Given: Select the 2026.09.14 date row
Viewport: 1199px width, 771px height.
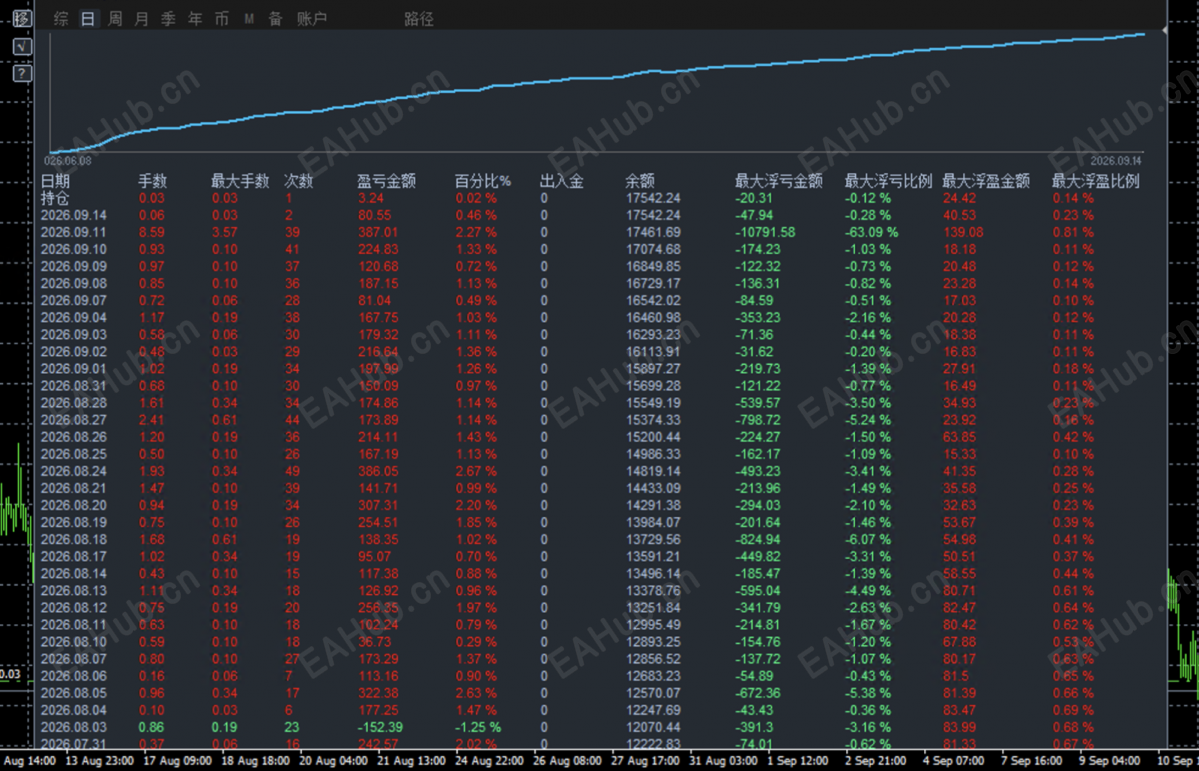Looking at the screenshot, I should pos(73,216).
